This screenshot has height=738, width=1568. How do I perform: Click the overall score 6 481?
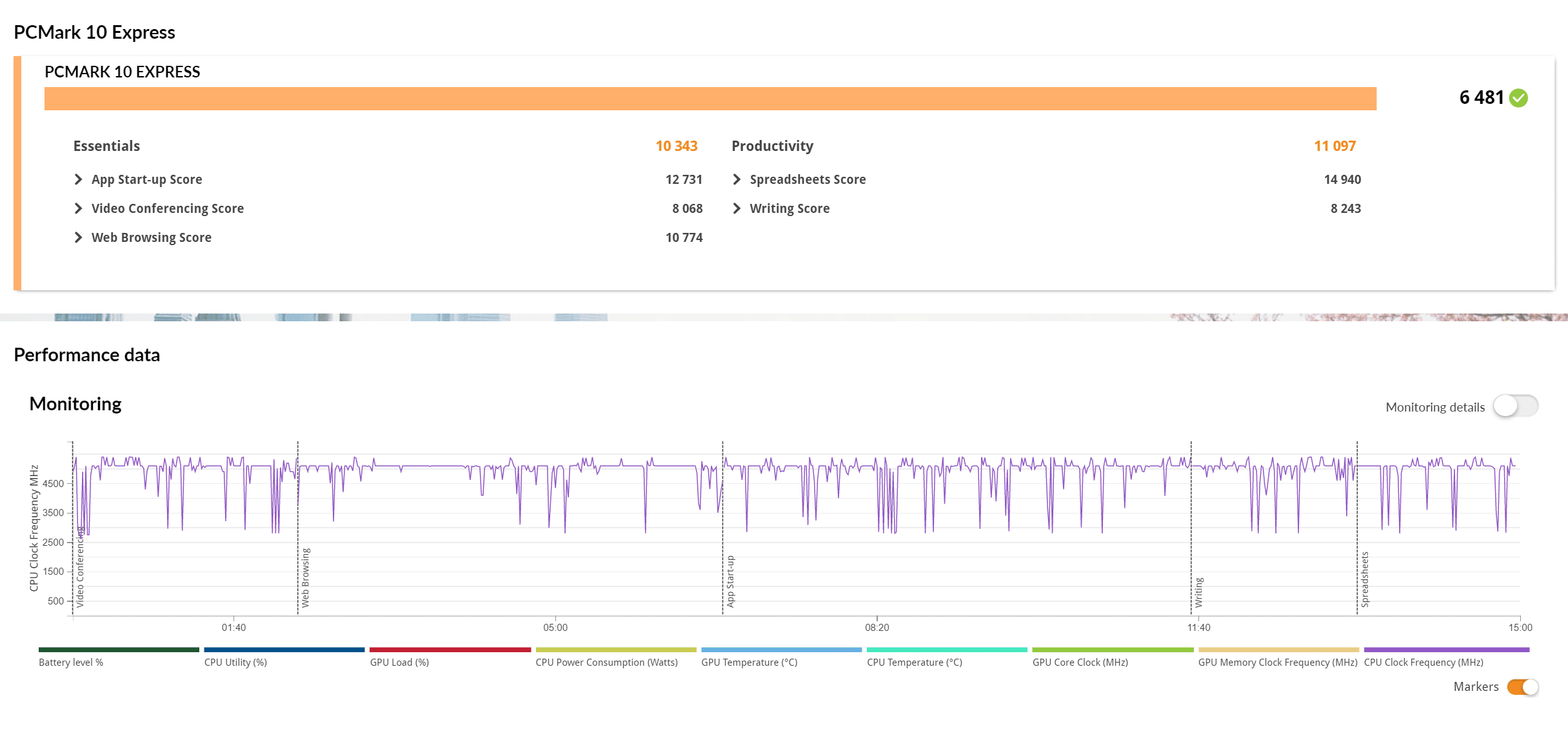[x=1482, y=97]
